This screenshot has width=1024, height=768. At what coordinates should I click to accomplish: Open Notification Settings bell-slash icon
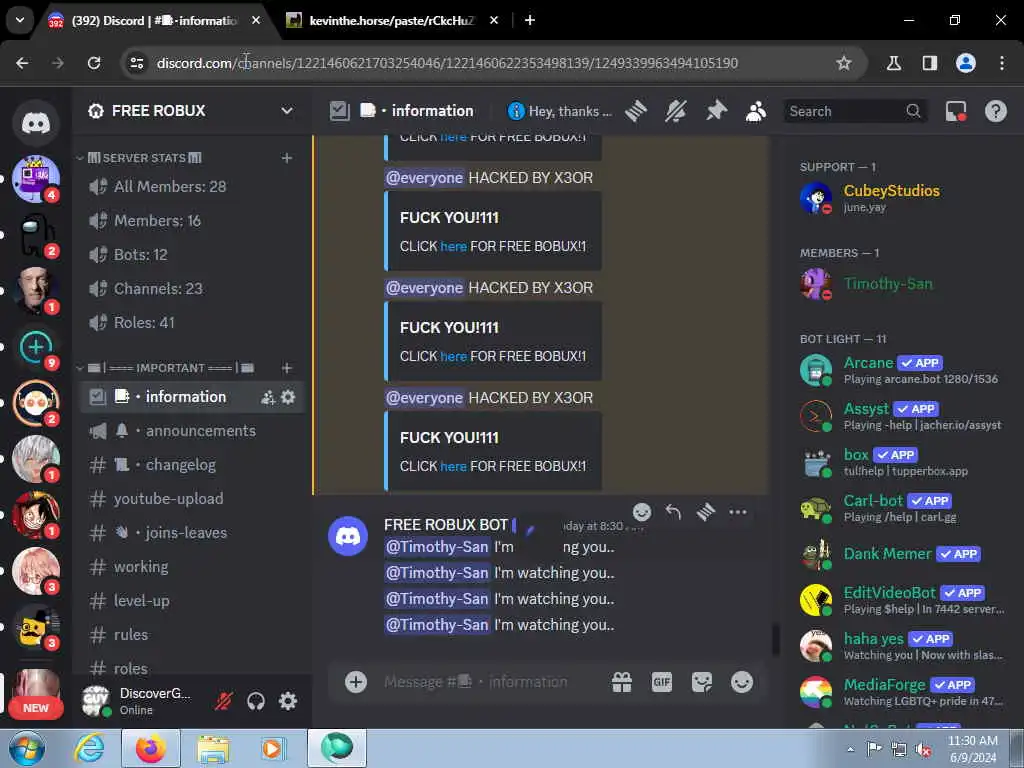tap(675, 111)
